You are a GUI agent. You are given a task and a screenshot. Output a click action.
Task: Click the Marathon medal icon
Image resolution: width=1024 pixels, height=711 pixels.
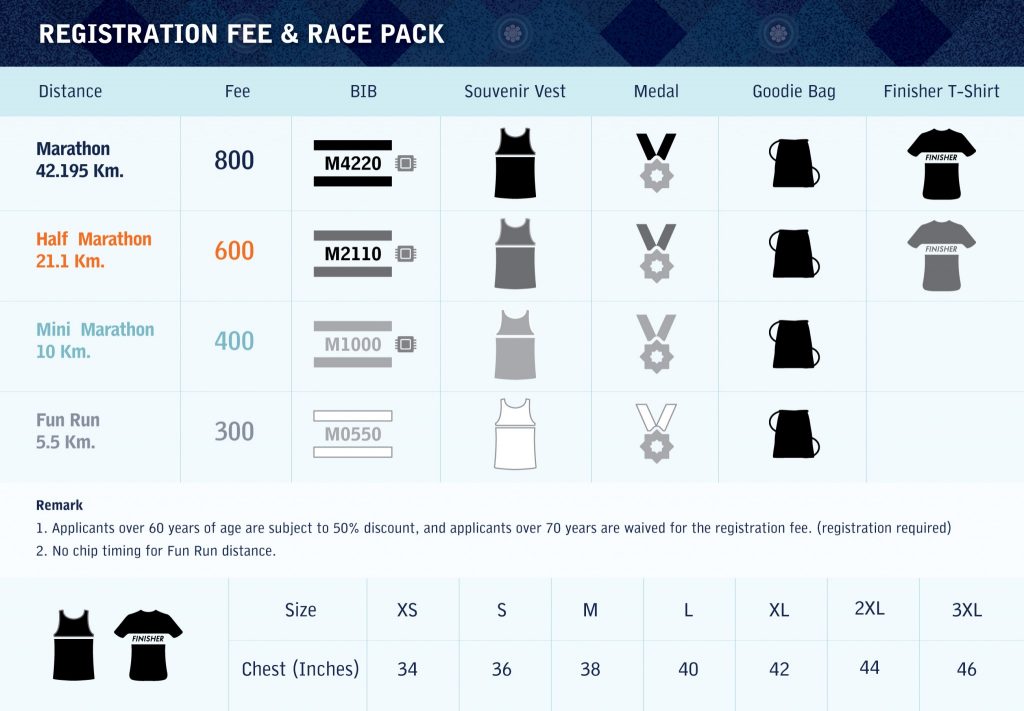pyautogui.click(x=656, y=162)
